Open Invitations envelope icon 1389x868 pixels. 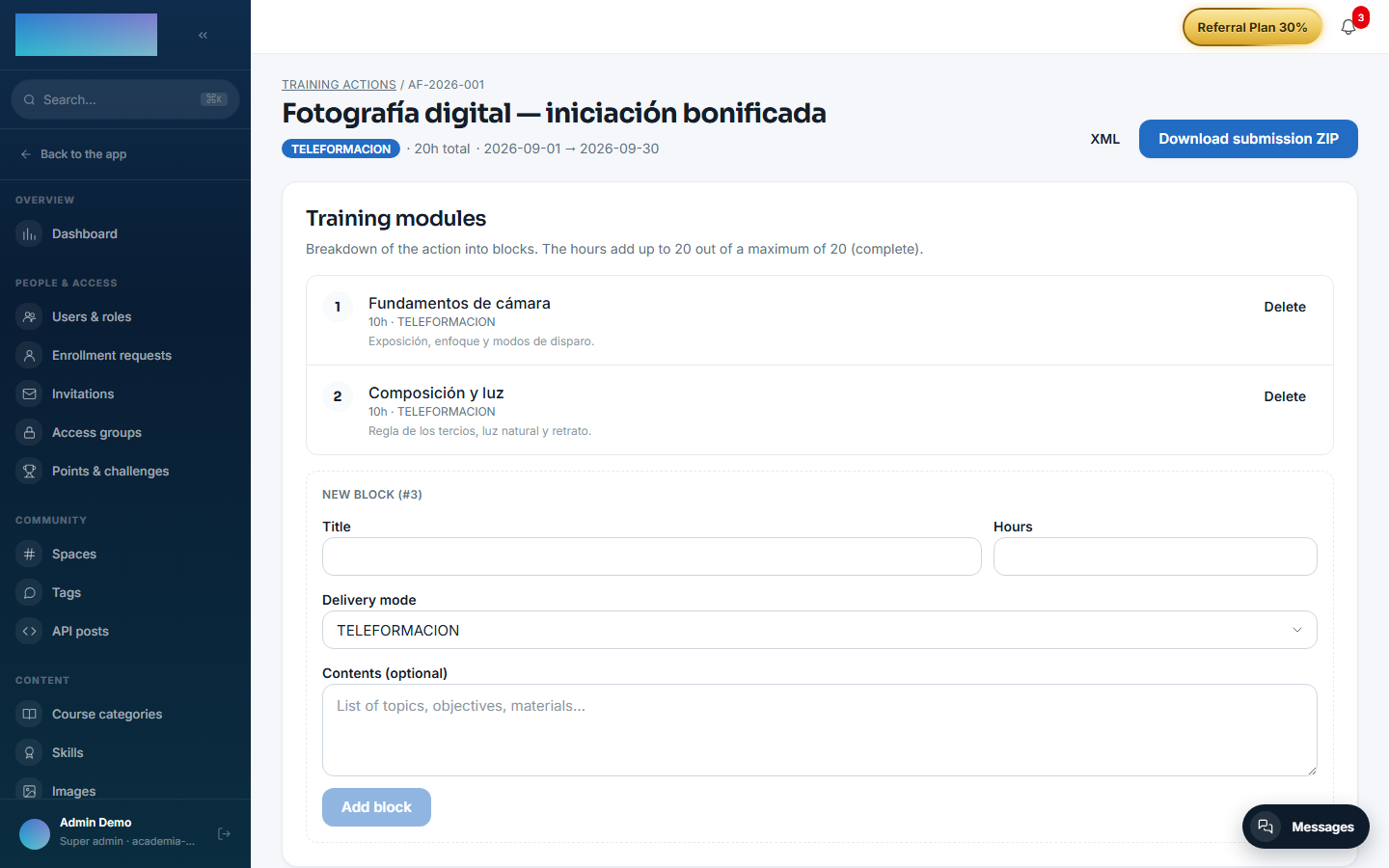point(30,394)
